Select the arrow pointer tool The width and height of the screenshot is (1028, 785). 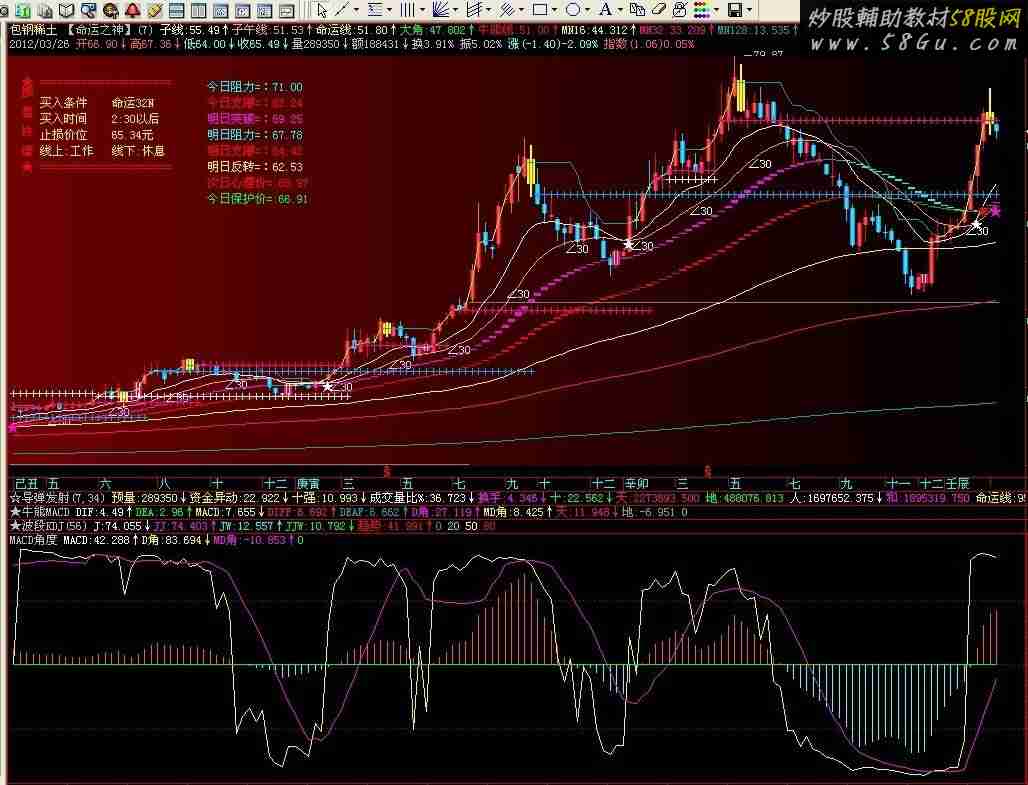click(x=322, y=10)
